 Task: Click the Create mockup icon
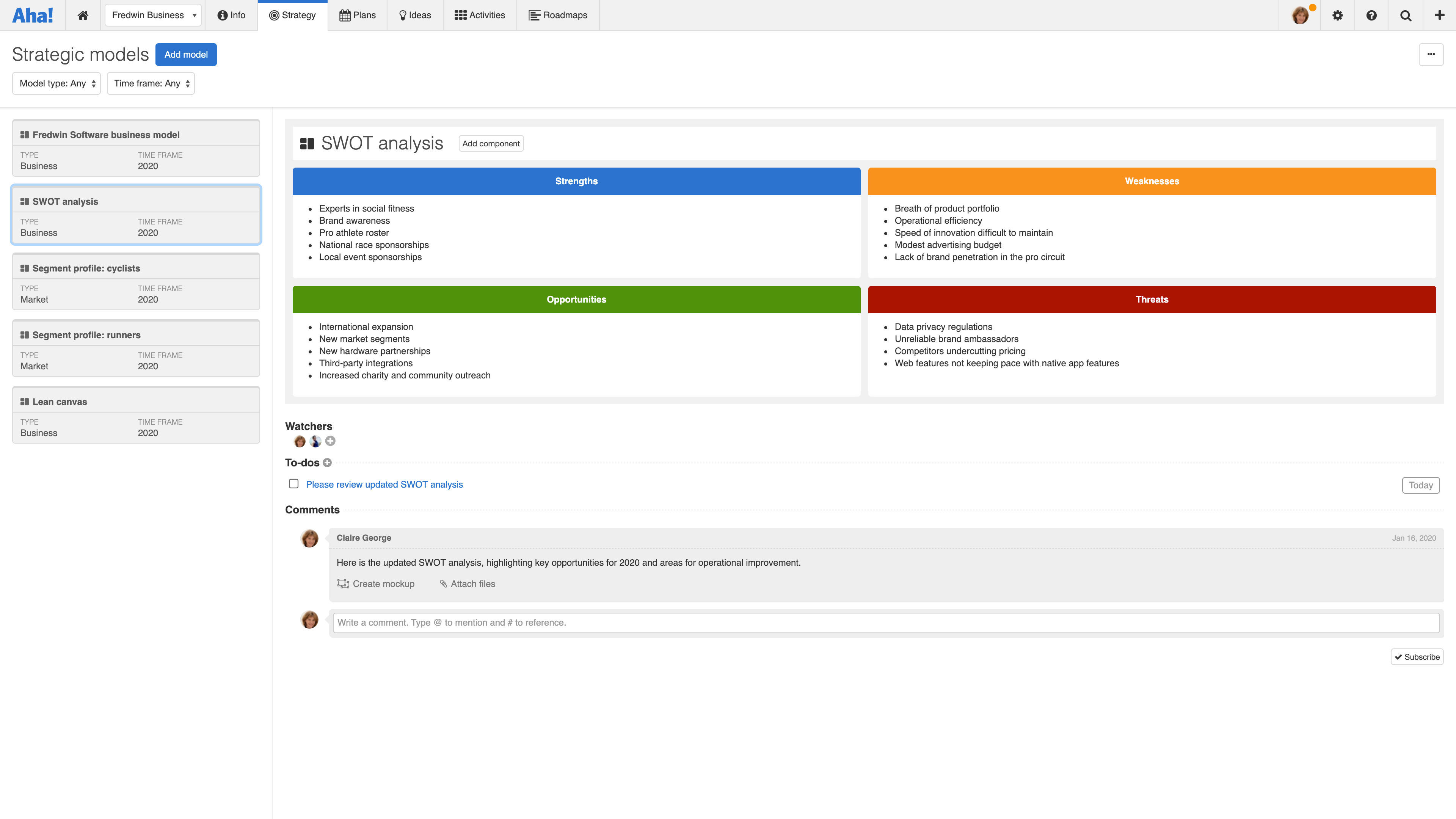343,583
